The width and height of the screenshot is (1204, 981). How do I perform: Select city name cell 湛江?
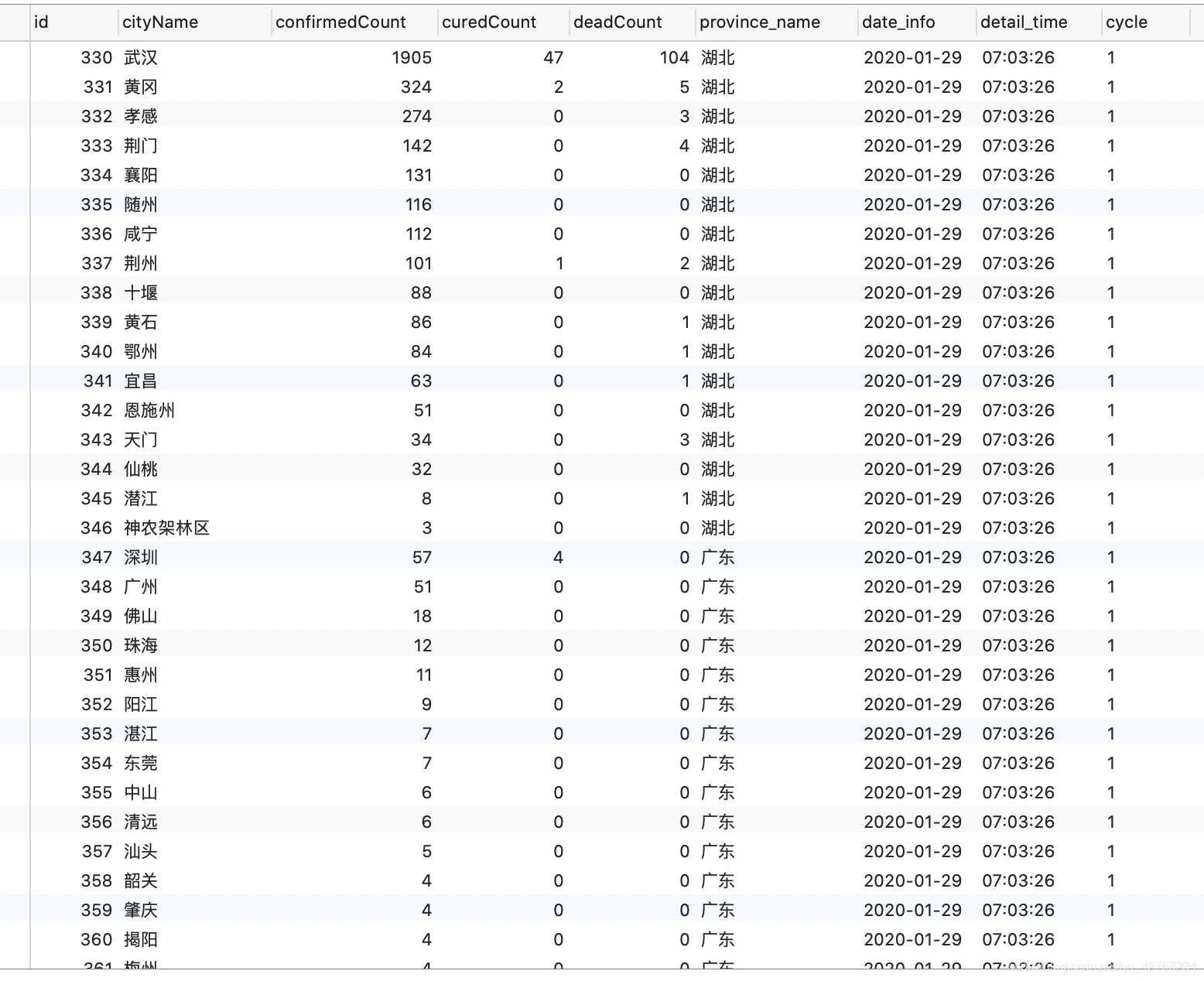click(141, 733)
